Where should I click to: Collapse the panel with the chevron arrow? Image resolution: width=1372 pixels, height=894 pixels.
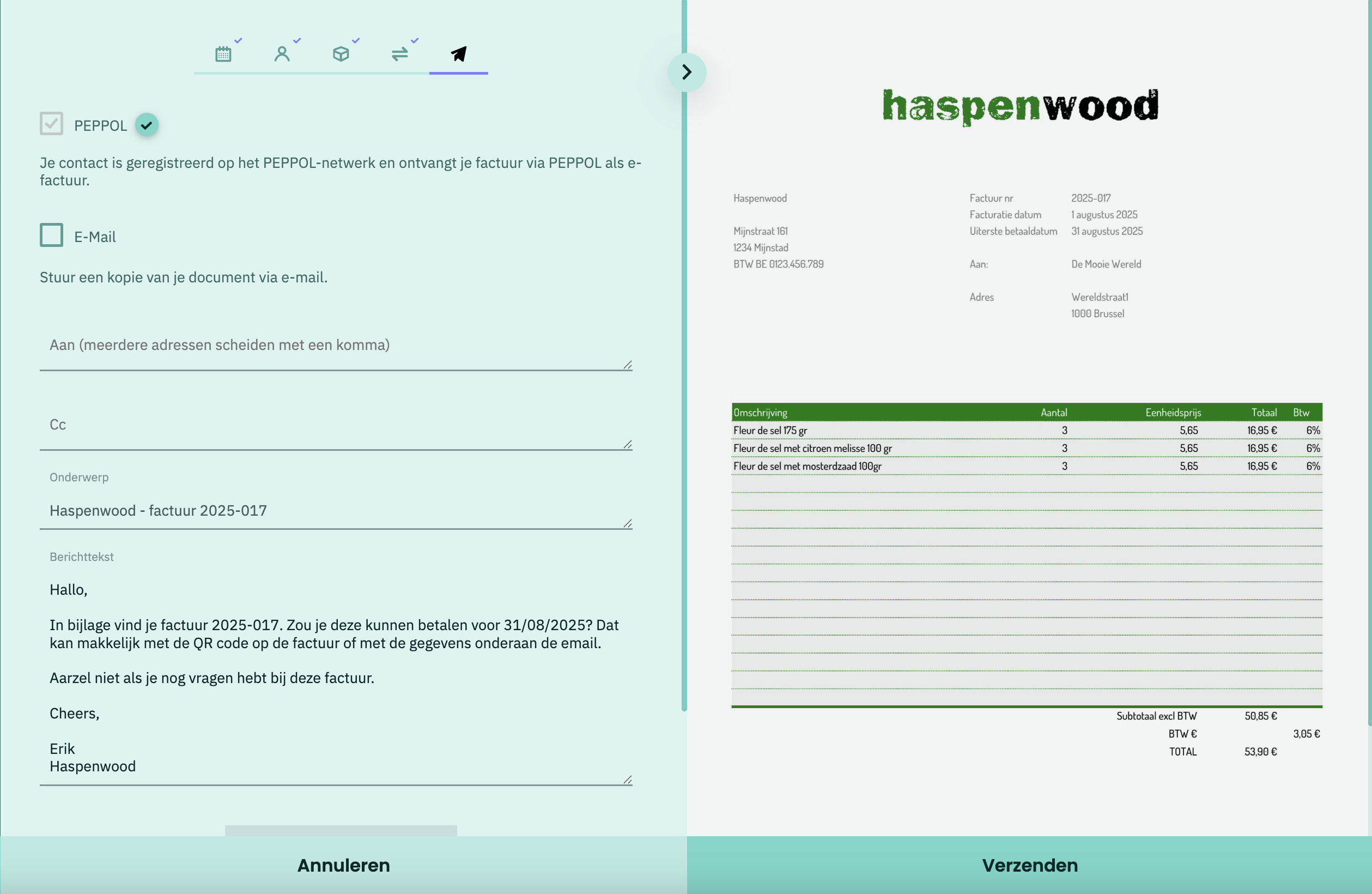(687, 72)
